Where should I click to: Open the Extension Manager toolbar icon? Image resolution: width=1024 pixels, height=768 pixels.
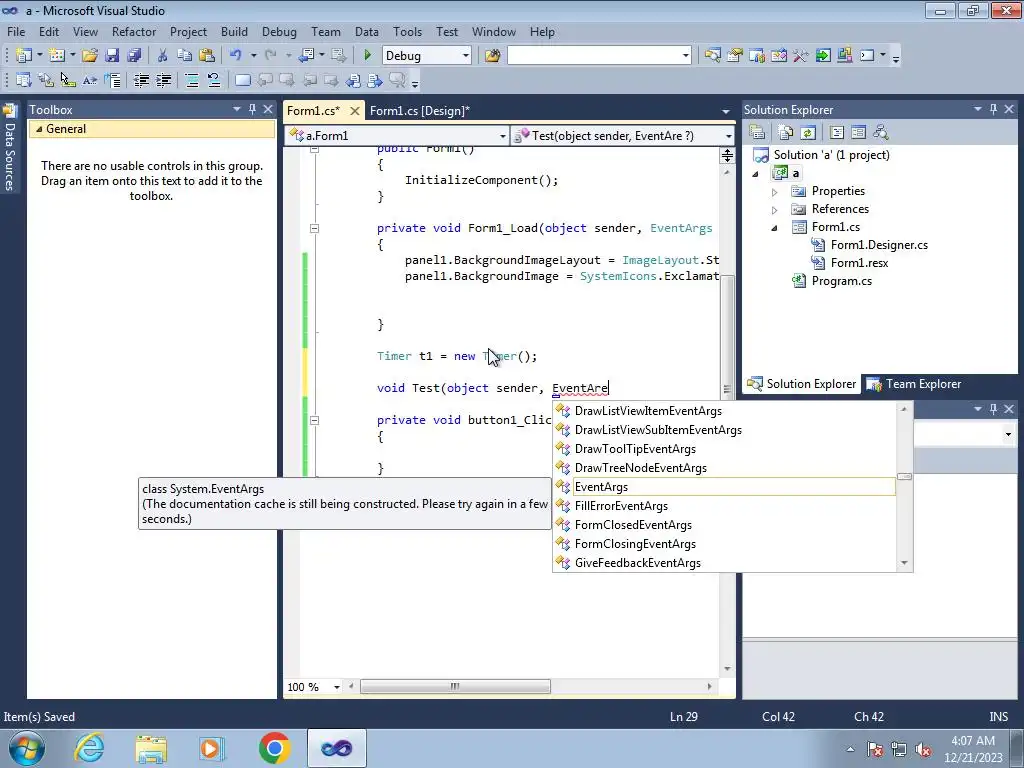[844, 56]
